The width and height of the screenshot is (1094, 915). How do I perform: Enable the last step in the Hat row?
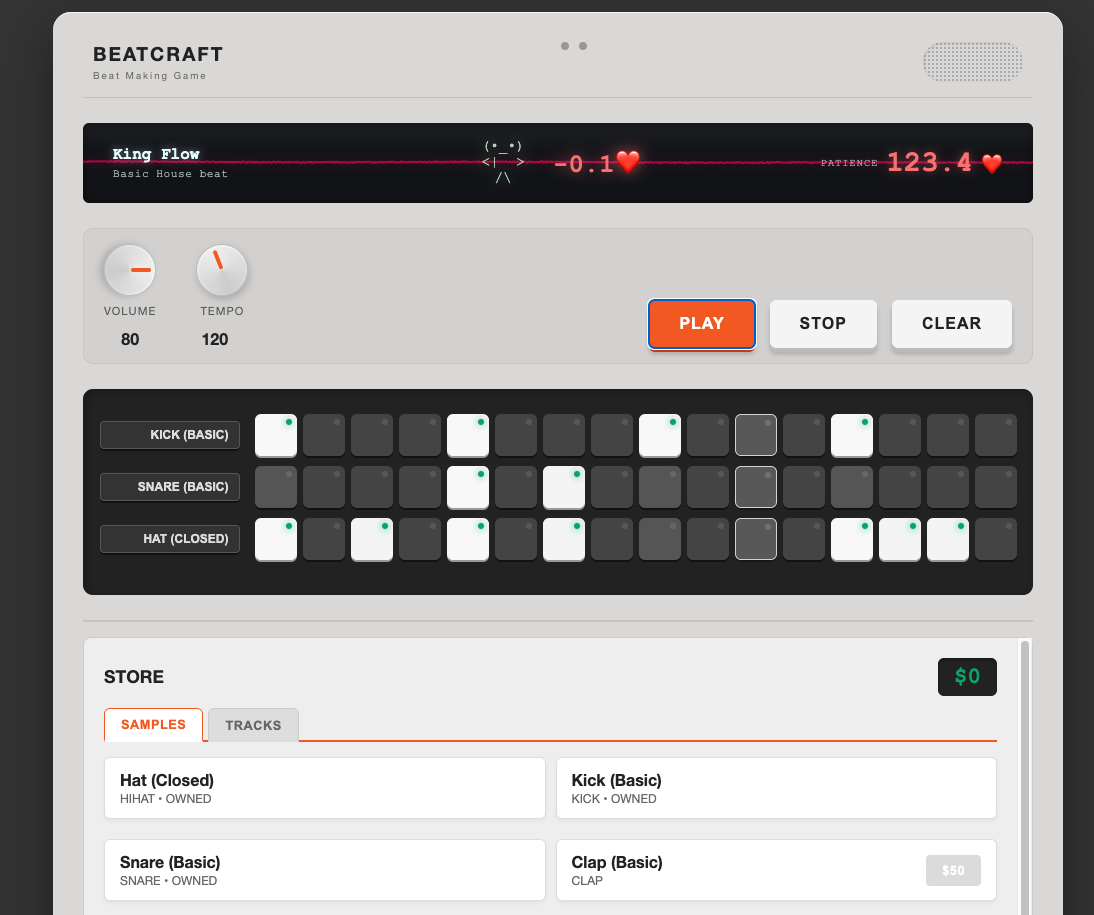[996, 539]
